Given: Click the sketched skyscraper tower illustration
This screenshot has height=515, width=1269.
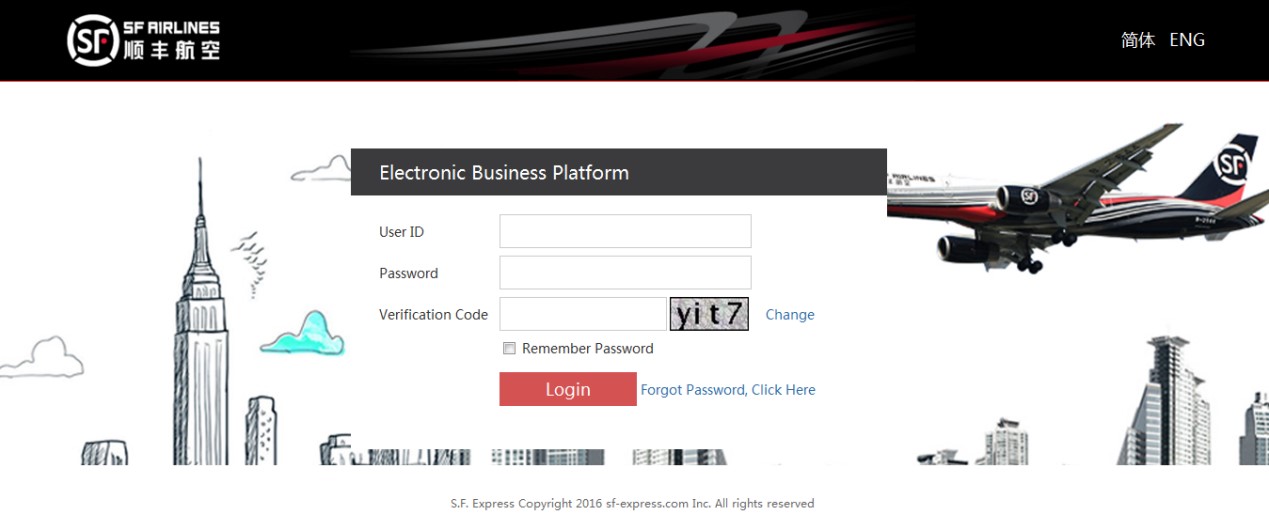Looking at the screenshot, I should pos(200,330).
